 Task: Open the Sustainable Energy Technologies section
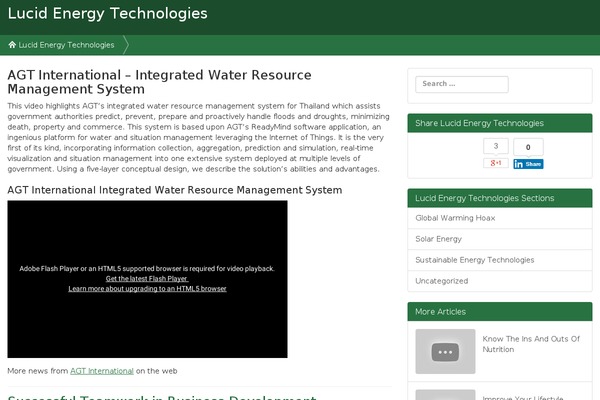tap(474, 260)
